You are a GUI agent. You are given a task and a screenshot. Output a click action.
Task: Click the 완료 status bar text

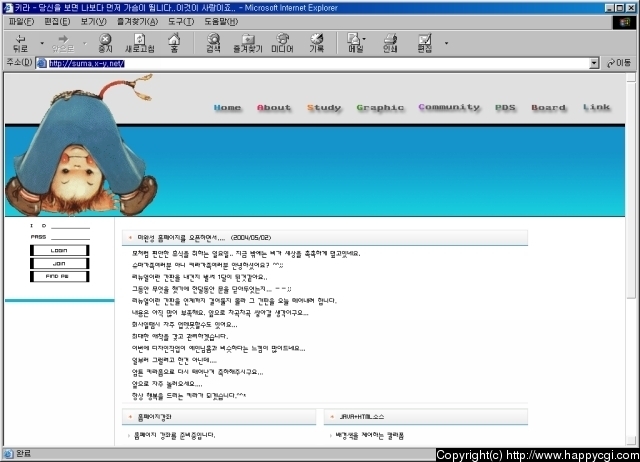pos(23,453)
